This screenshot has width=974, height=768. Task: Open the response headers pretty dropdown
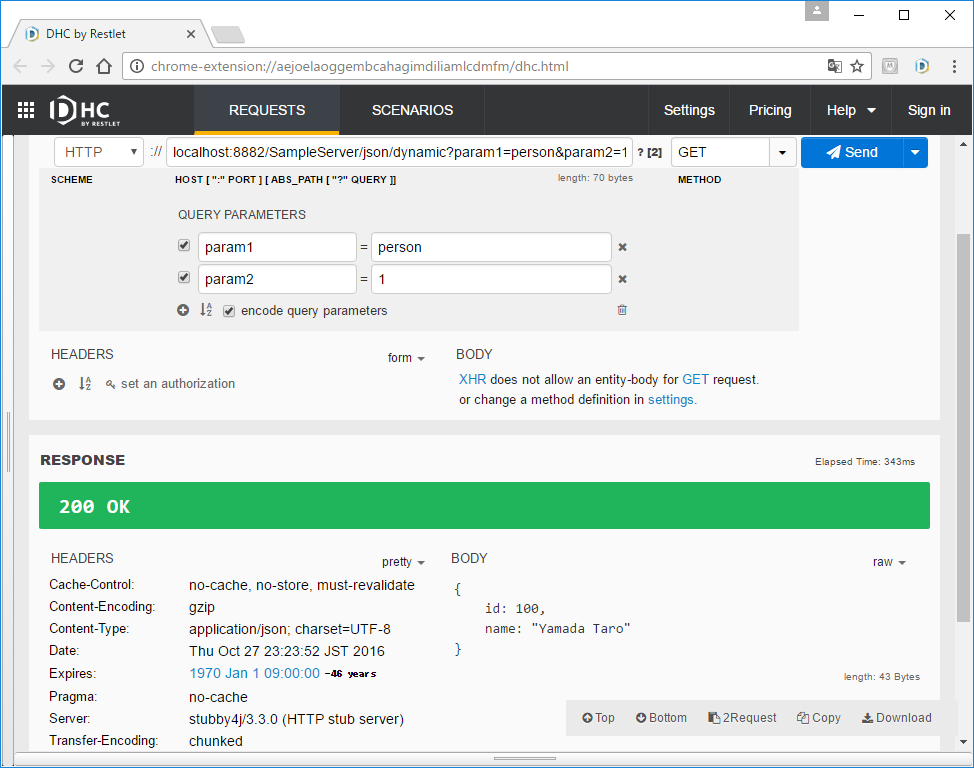coord(403,562)
